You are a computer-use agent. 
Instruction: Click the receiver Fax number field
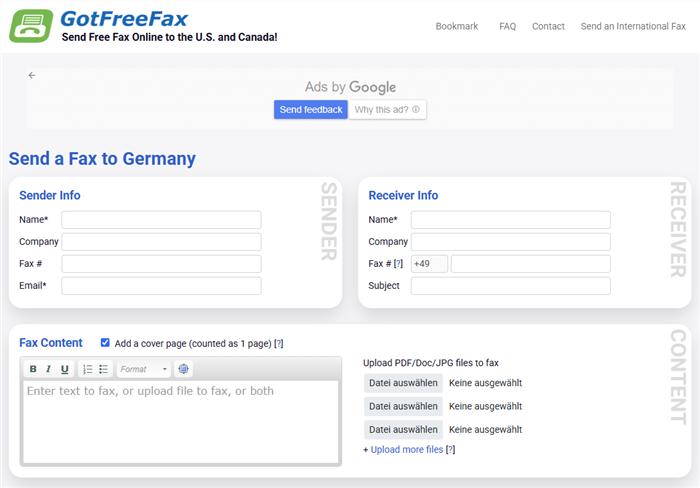point(530,264)
